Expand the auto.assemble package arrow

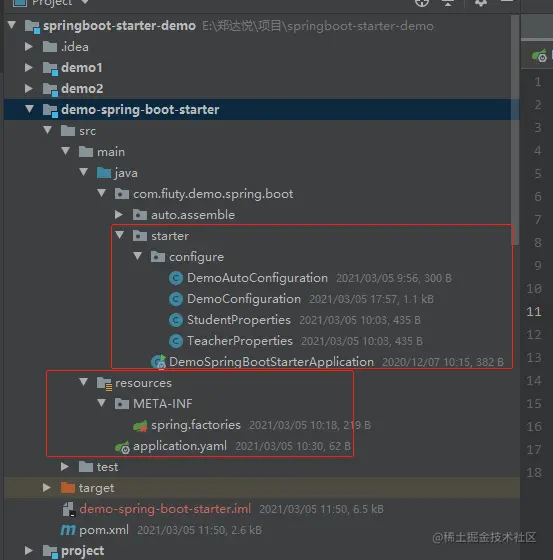[119, 214]
